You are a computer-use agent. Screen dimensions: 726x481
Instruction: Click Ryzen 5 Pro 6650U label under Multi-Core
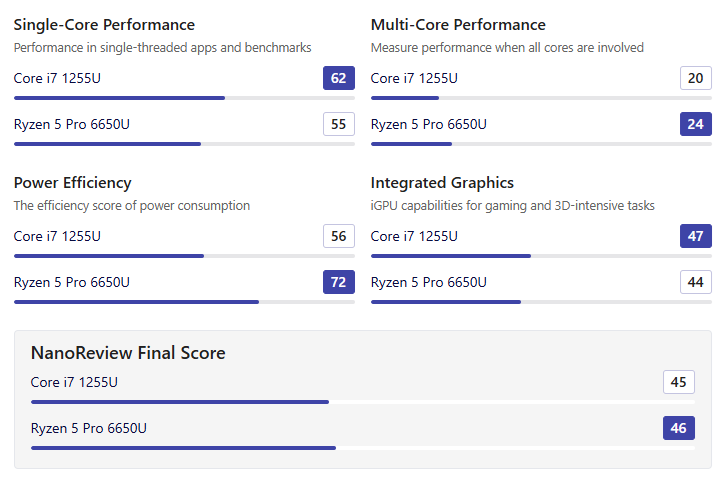tap(429, 124)
